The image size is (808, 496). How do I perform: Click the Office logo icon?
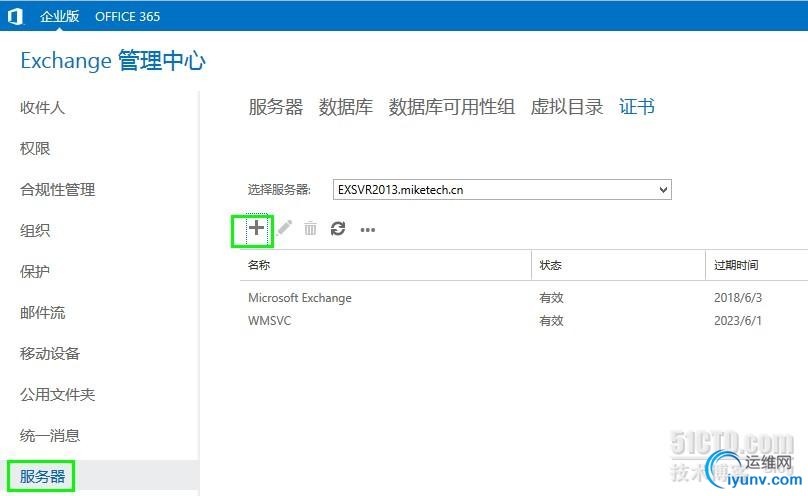click(x=15, y=16)
